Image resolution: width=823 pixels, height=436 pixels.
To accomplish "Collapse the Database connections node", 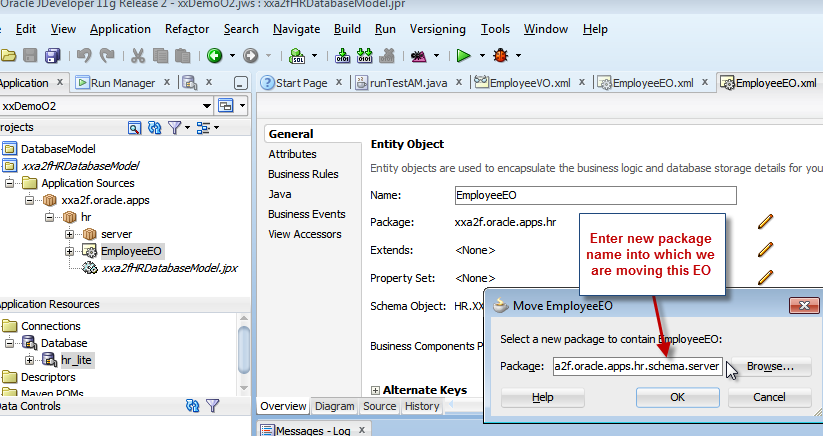I will tap(9, 343).
